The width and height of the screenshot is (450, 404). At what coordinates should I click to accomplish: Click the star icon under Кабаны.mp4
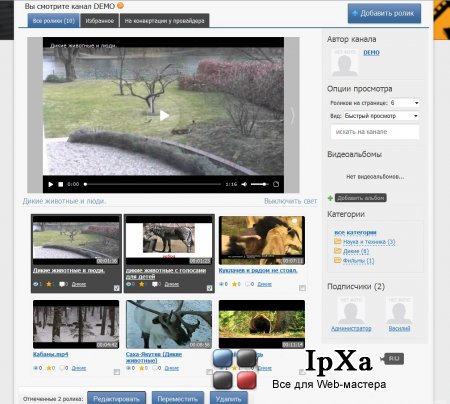click(x=49, y=368)
